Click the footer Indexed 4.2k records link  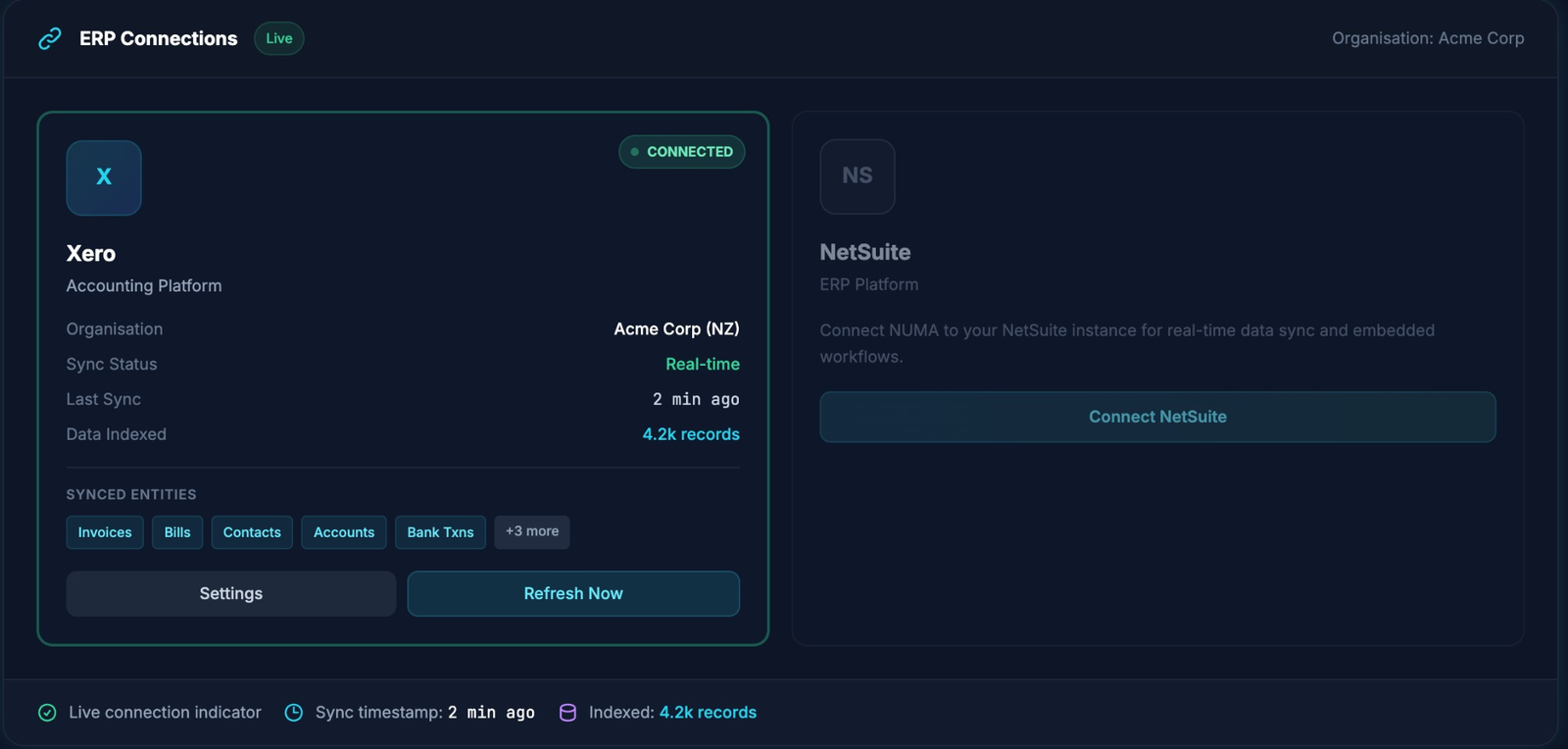pyautogui.click(x=708, y=713)
